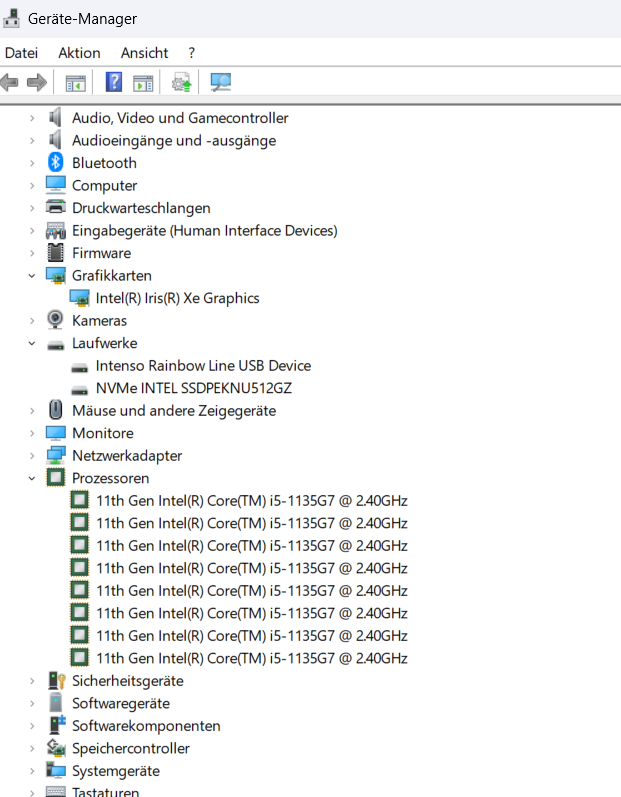Screen dimensions: 621x797
Task: Select Intenso Rainbow Line USB Device
Action: pos(203,365)
